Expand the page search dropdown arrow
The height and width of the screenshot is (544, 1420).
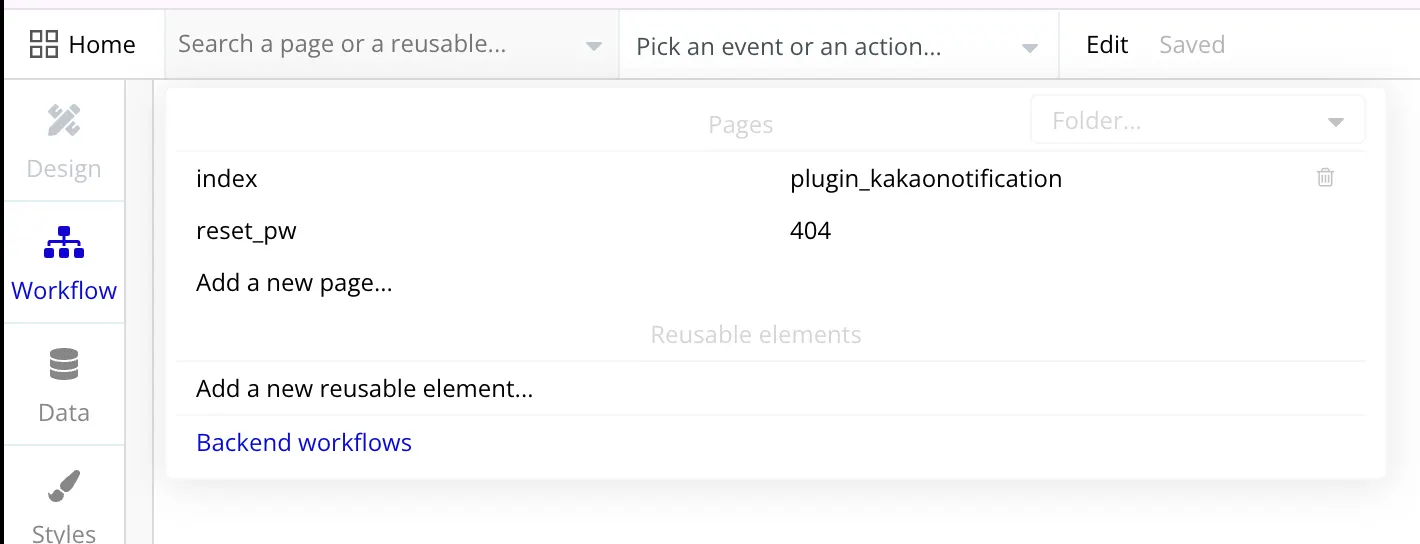pyautogui.click(x=593, y=47)
